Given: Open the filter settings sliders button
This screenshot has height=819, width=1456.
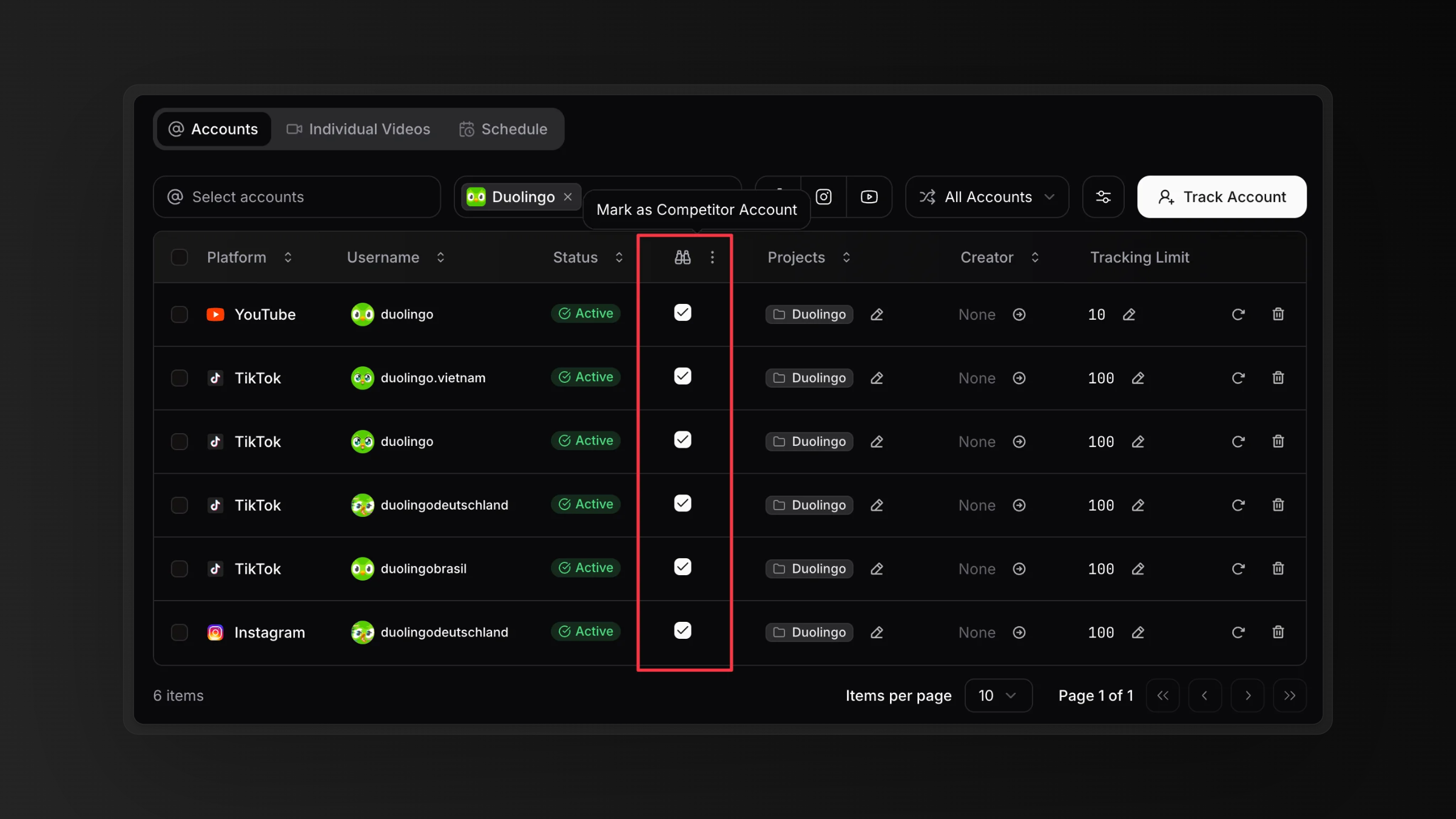Looking at the screenshot, I should tap(1103, 197).
